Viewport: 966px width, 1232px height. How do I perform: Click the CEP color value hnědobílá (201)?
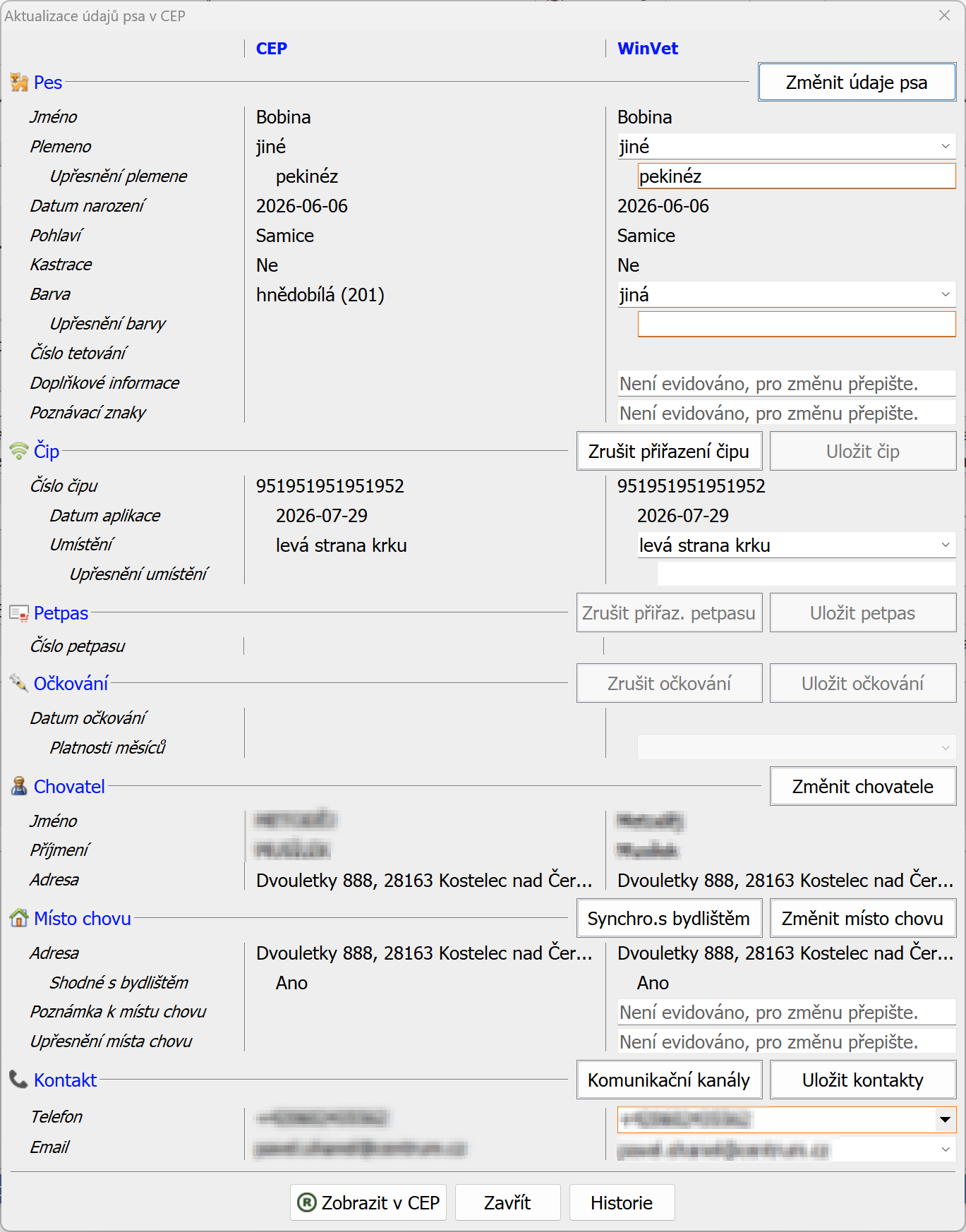tap(320, 295)
